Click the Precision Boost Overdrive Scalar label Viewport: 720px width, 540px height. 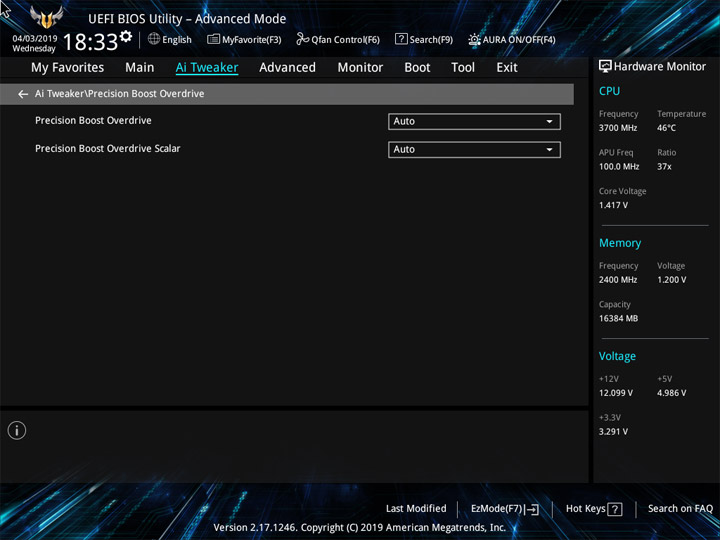[108, 148]
